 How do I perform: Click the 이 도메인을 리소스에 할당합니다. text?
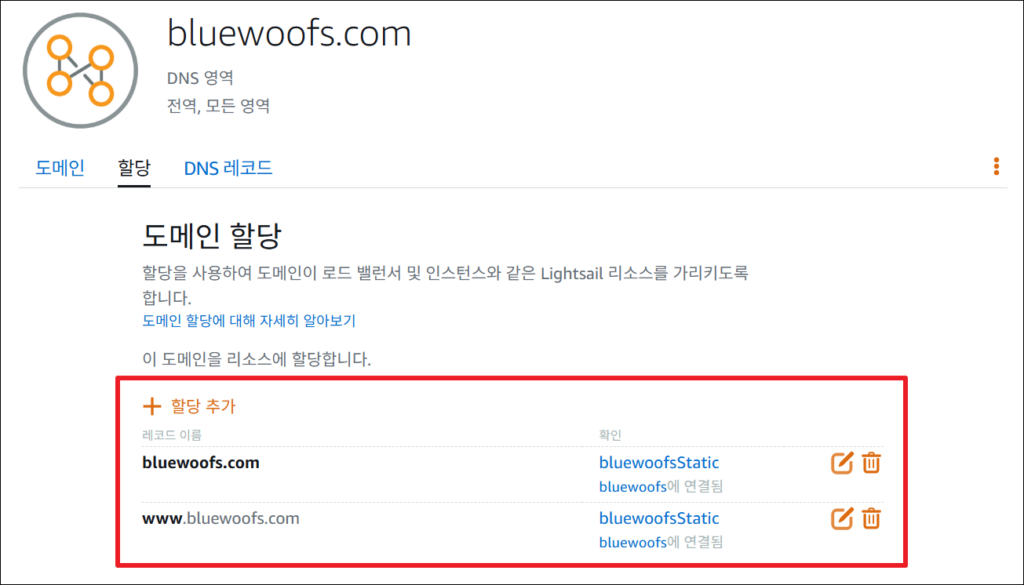[257, 359]
